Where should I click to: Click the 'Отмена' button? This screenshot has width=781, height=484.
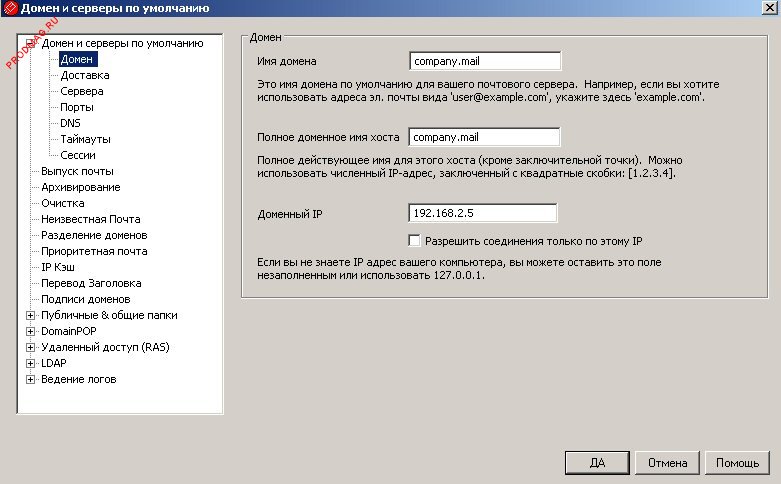click(x=667, y=463)
